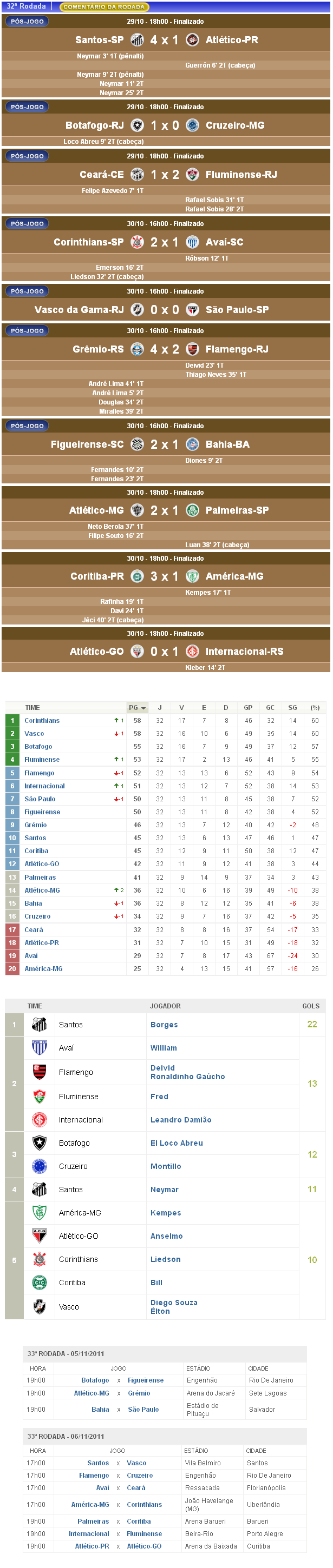Click Grêmio-RS crest in the 4x2 match header

tap(137, 349)
